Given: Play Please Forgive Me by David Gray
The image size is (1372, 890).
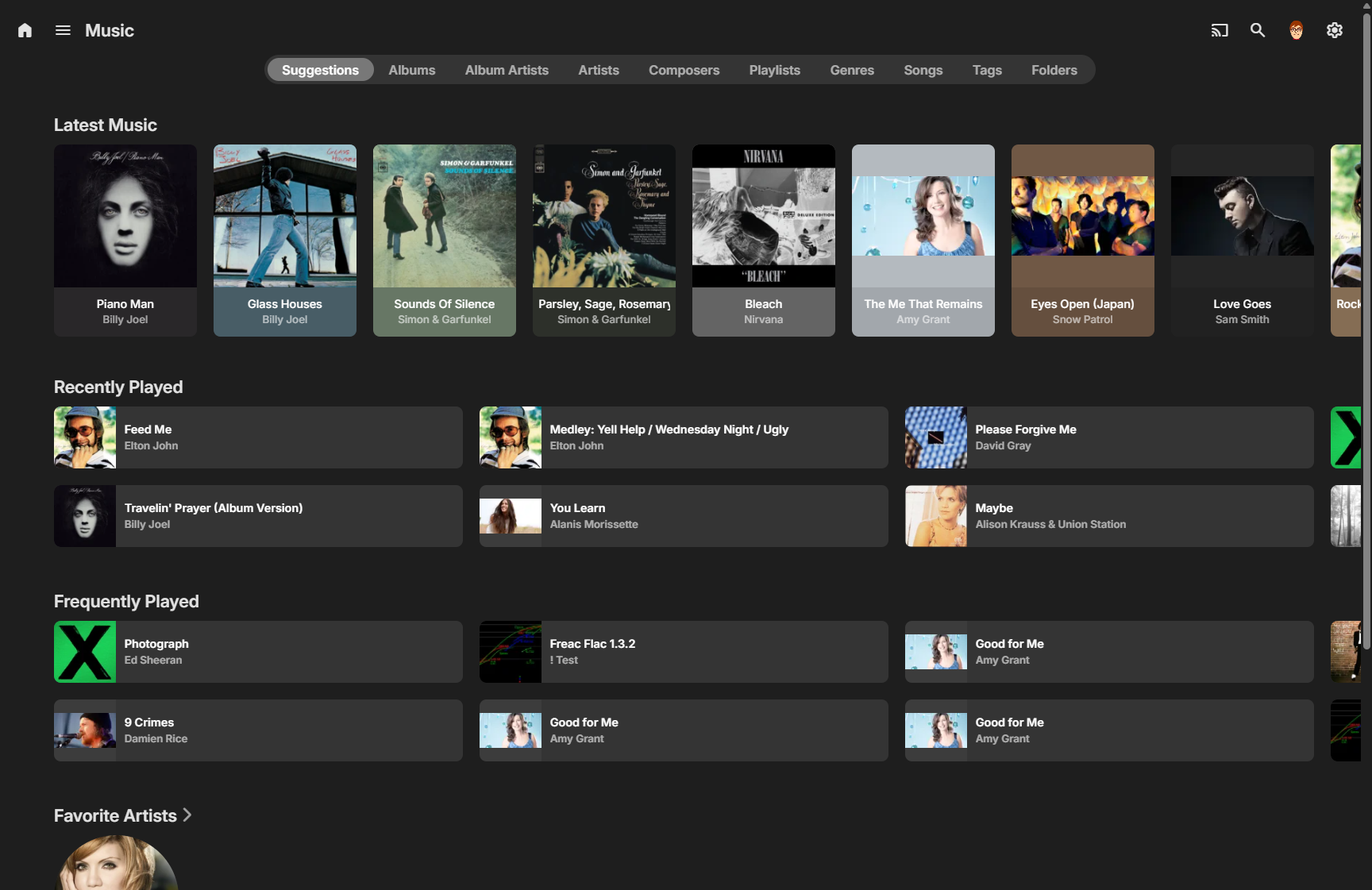Looking at the screenshot, I should (1109, 437).
